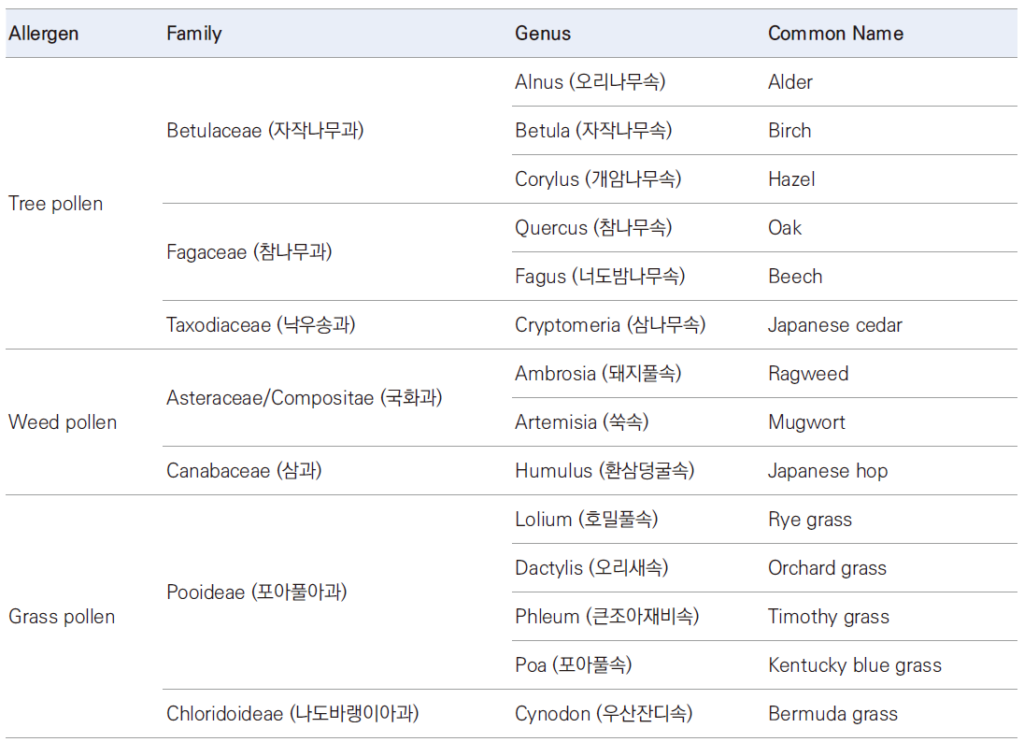Image resolution: width=1024 pixels, height=742 pixels.
Task: Click the Common Name column header
Action: [x=835, y=33]
